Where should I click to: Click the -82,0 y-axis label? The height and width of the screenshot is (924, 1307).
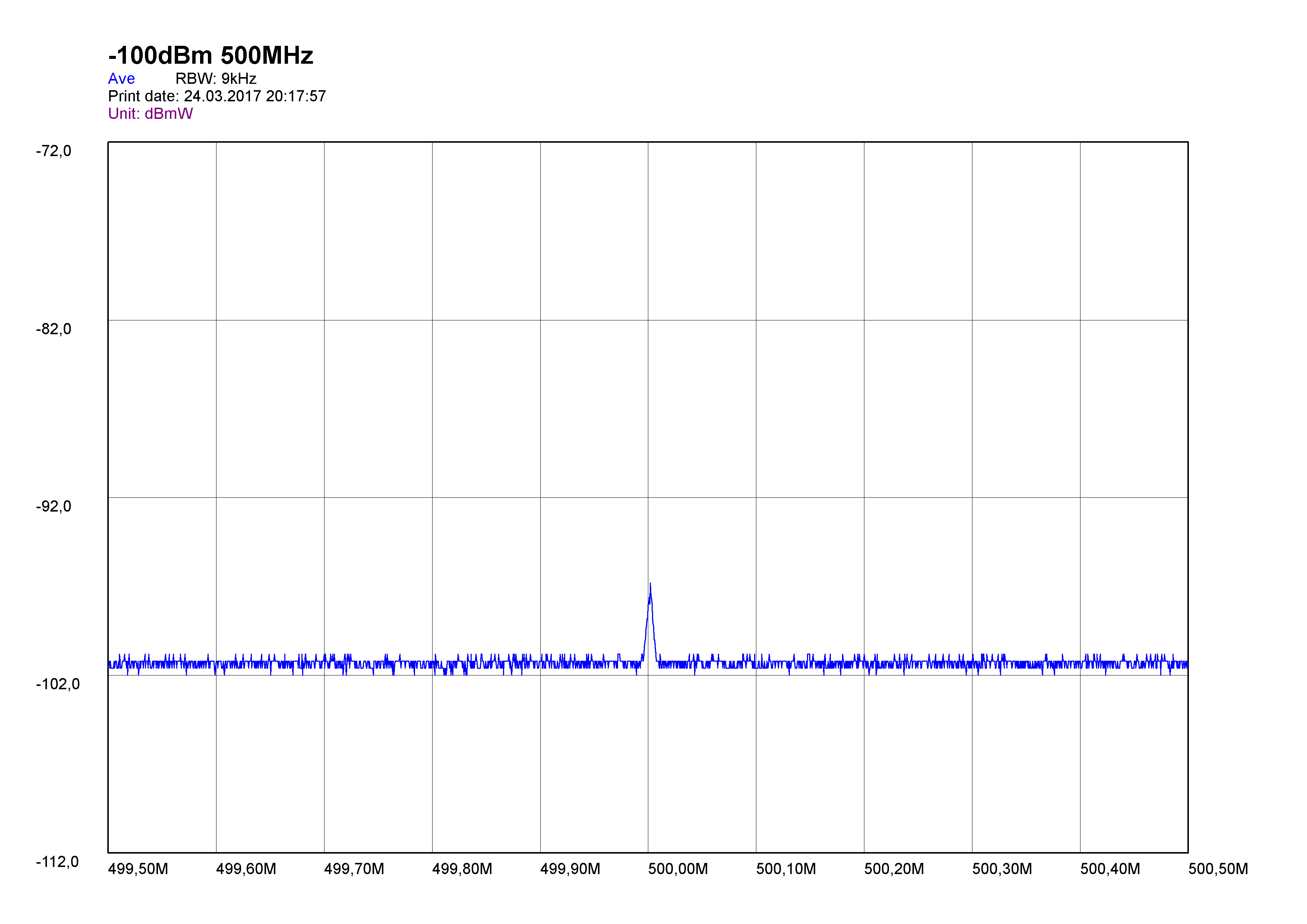54,329
